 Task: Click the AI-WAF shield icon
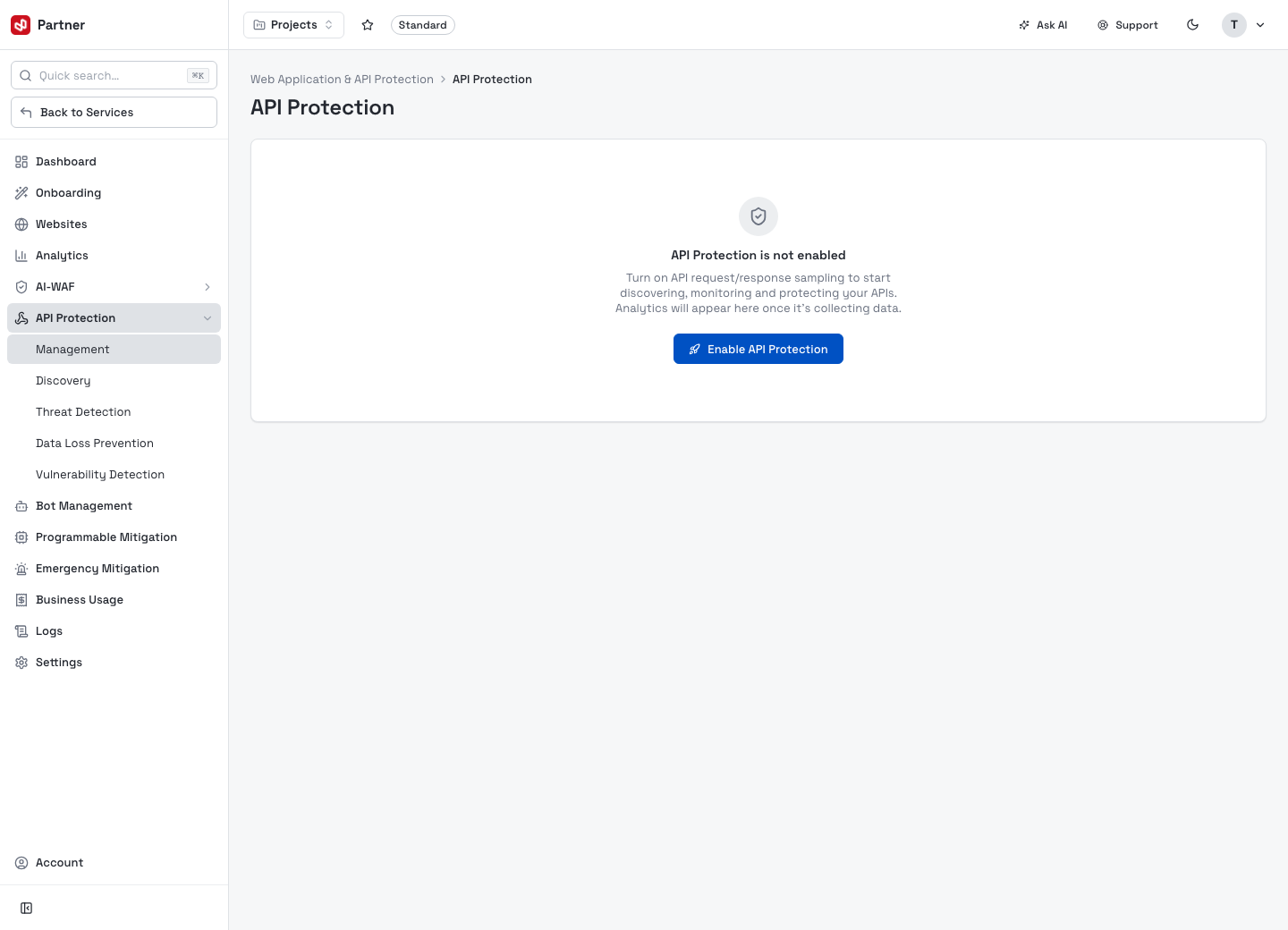point(21,287)
